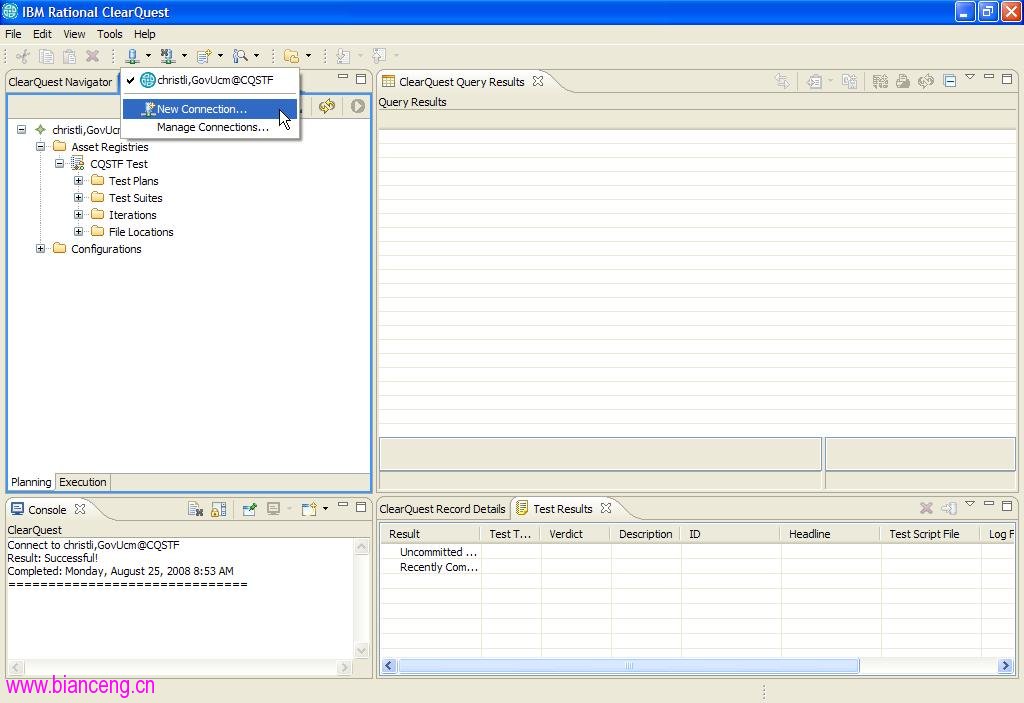Switch to the Execution tab
The image size is (1024, 703).
pyautogui.click(x=83, y=482)
